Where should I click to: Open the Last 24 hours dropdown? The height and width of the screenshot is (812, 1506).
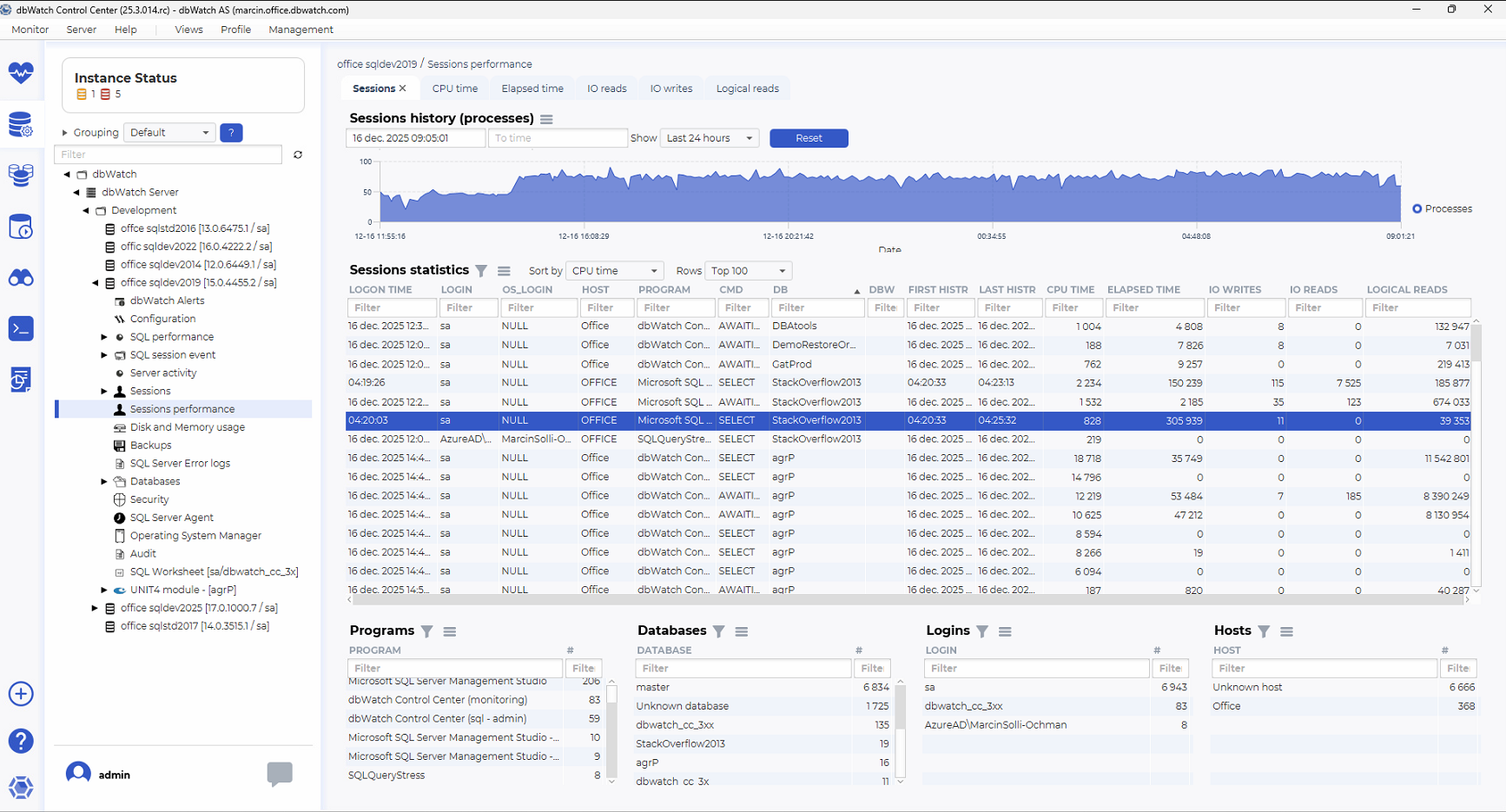tap(709, 138)
